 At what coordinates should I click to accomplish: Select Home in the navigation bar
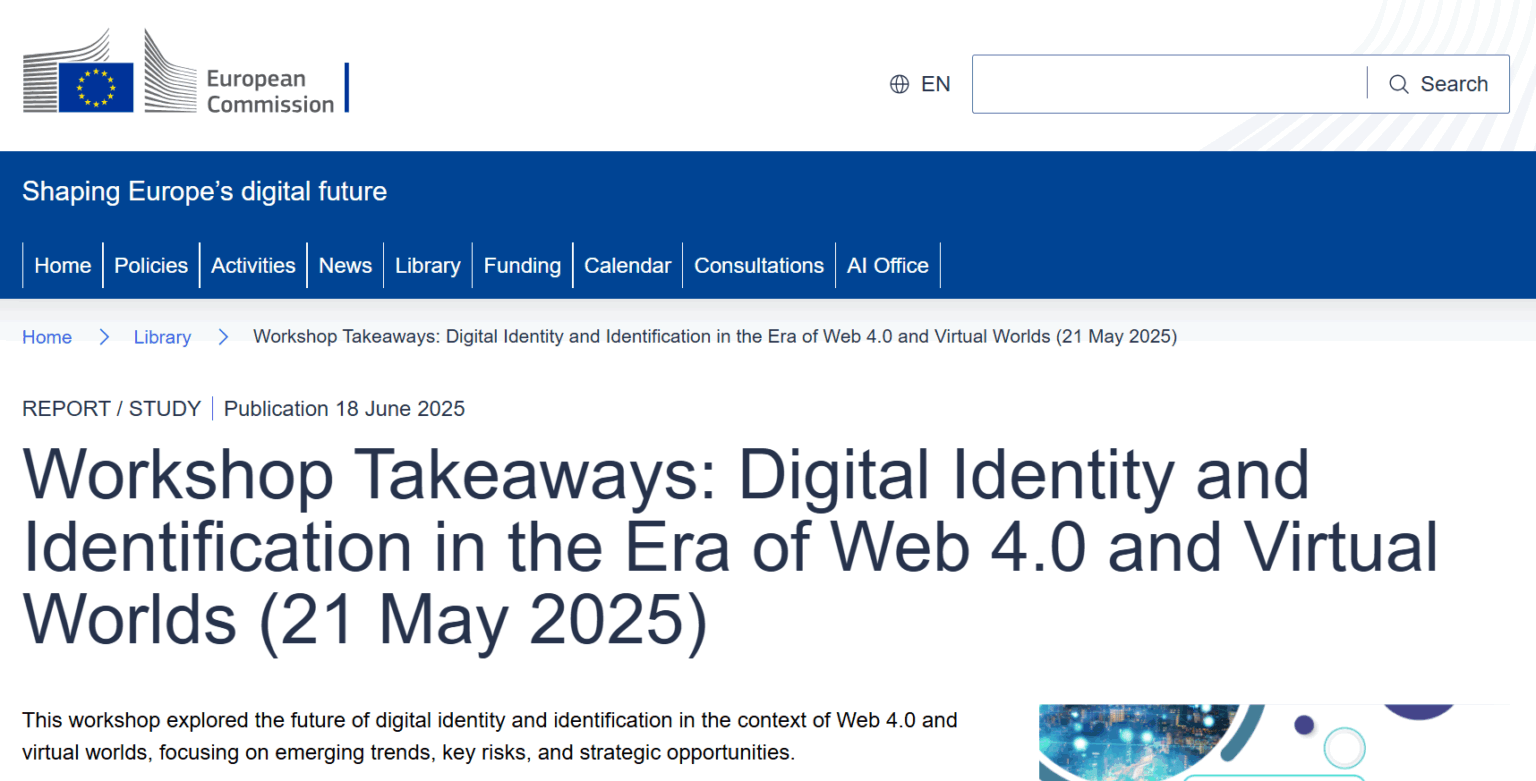62,265
